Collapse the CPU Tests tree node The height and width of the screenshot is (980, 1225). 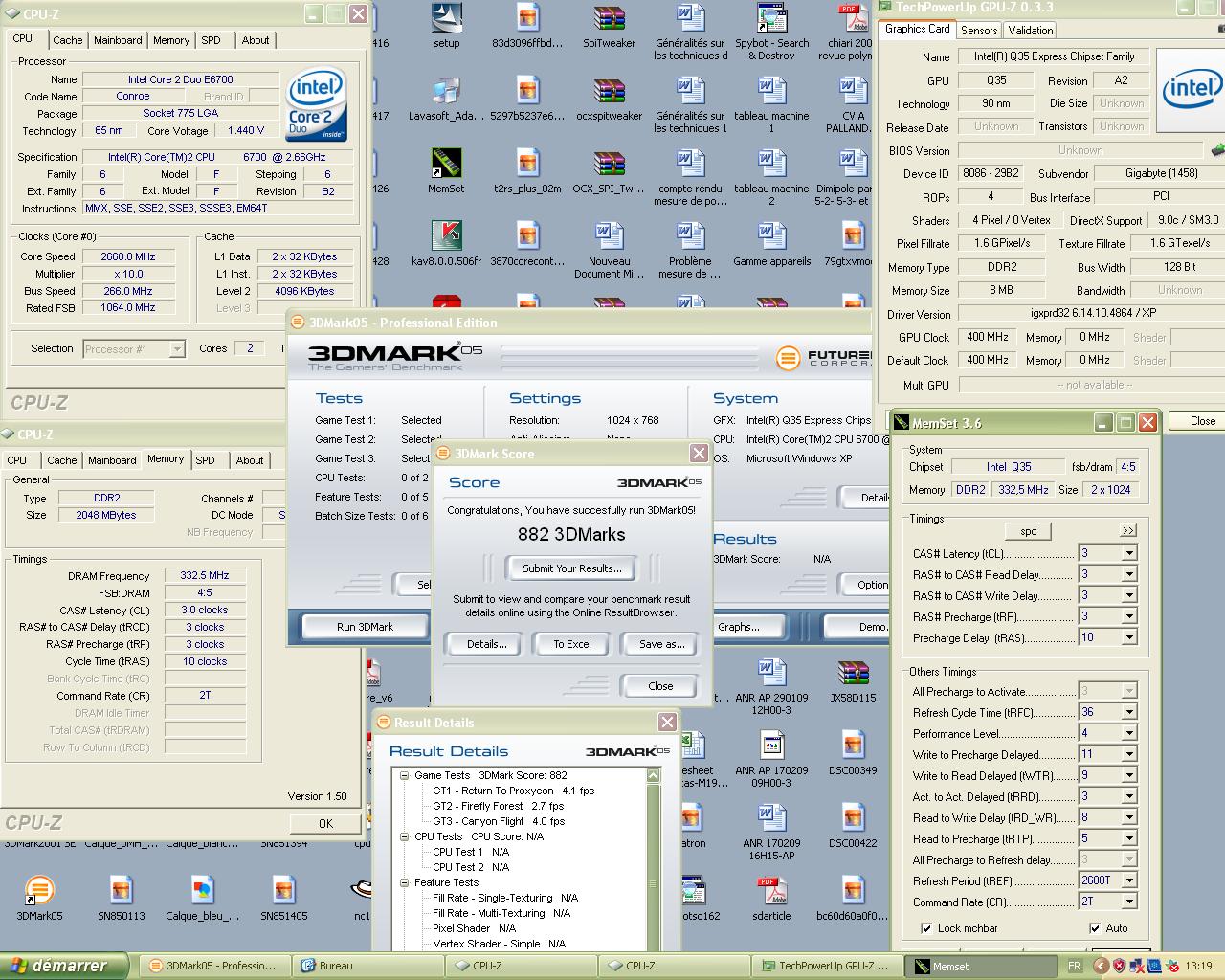(405, 836)
